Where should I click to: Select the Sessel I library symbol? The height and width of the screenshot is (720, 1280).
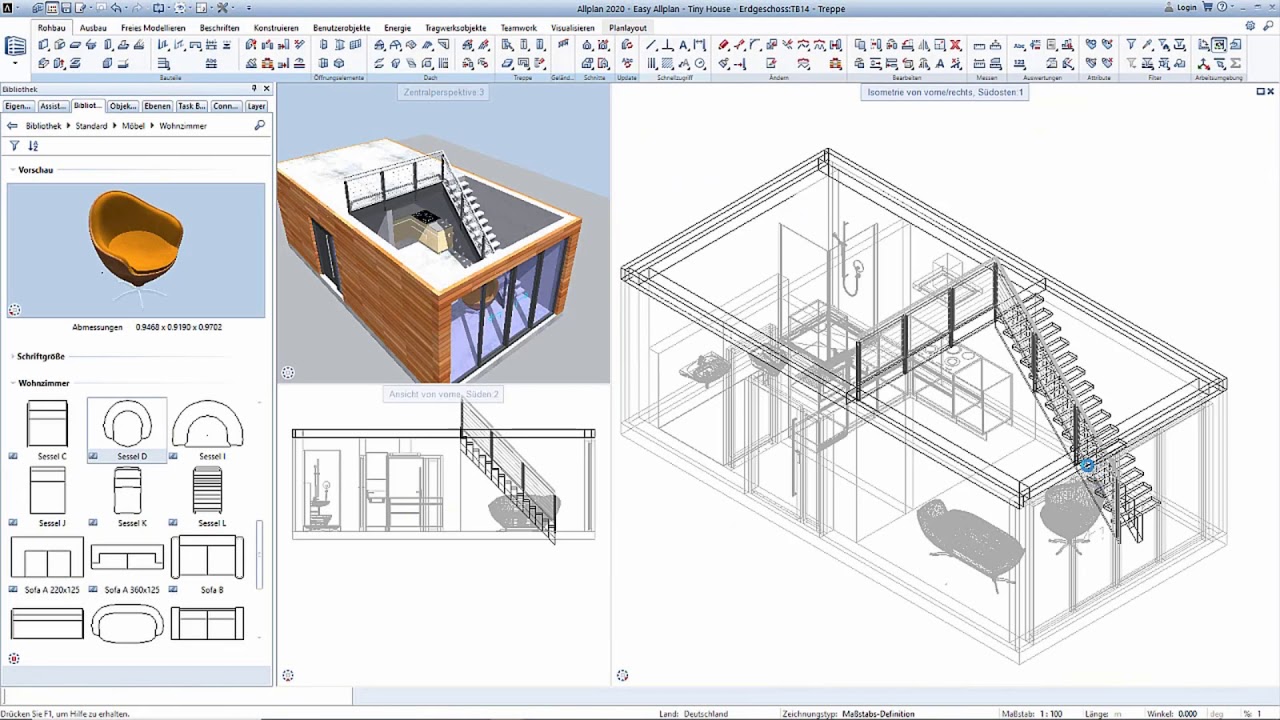pyautogui.click(x=207, y=430)
